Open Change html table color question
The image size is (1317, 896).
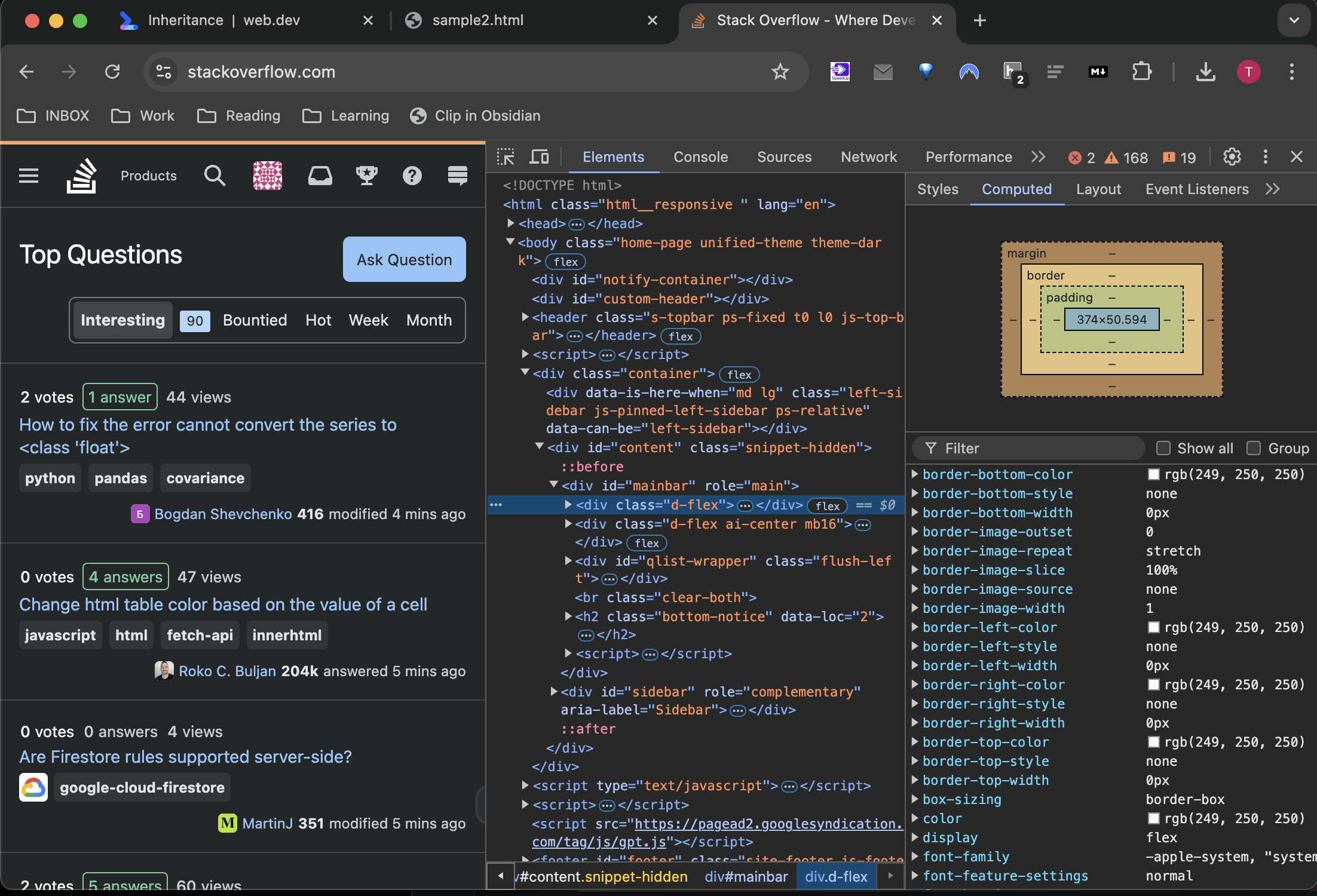click(223, 605)
